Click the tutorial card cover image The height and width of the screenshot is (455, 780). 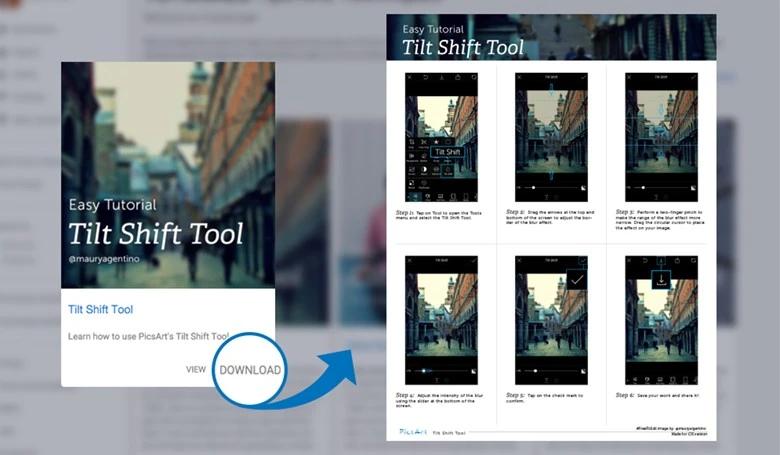(168, 175)
